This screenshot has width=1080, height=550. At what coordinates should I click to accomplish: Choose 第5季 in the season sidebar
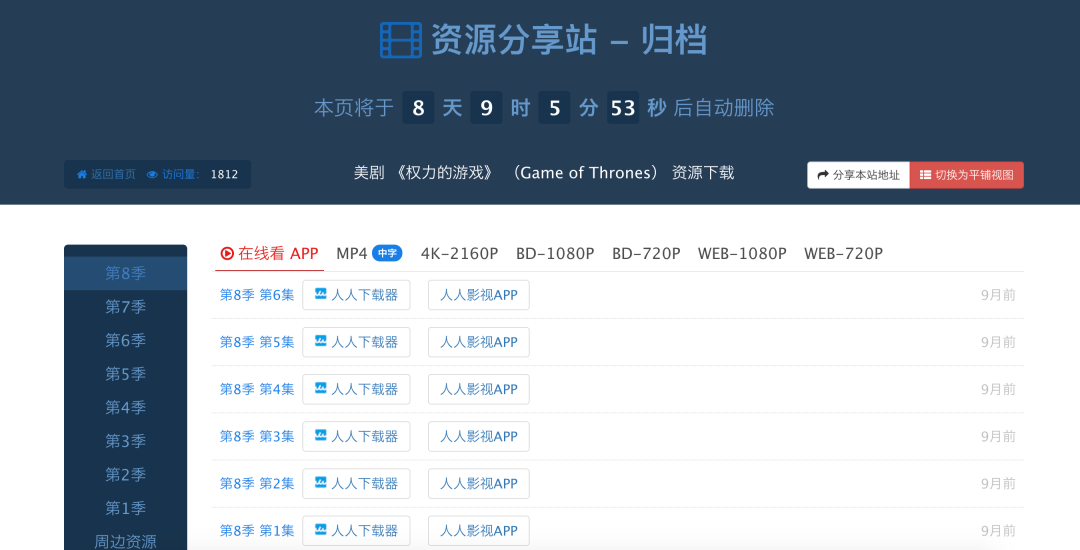pos(125,374)
